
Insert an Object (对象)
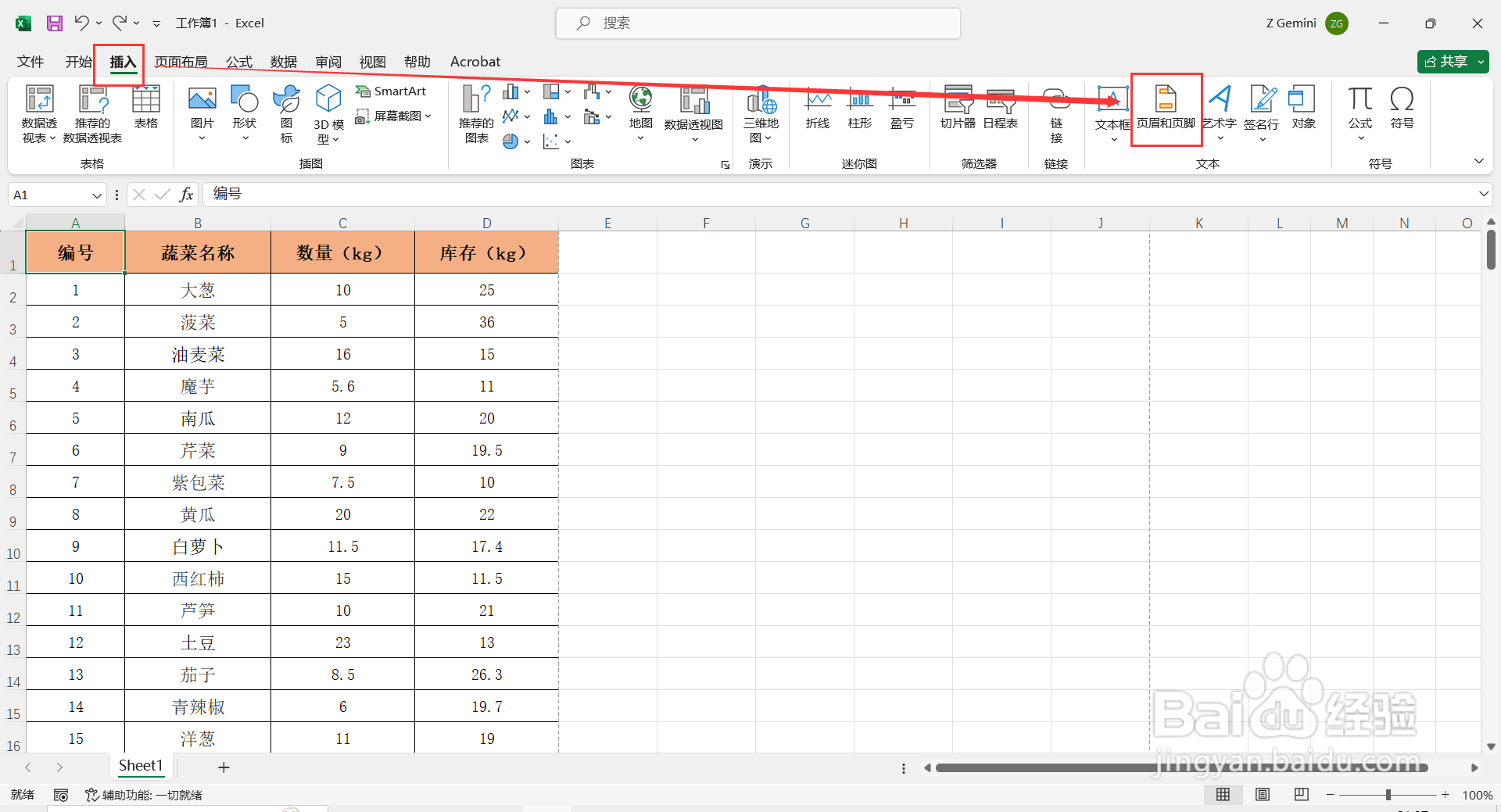coord(1303,108)
